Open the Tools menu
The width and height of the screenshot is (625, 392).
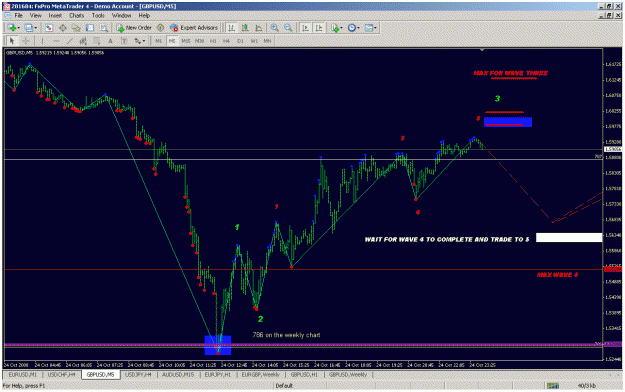(98, 16)
